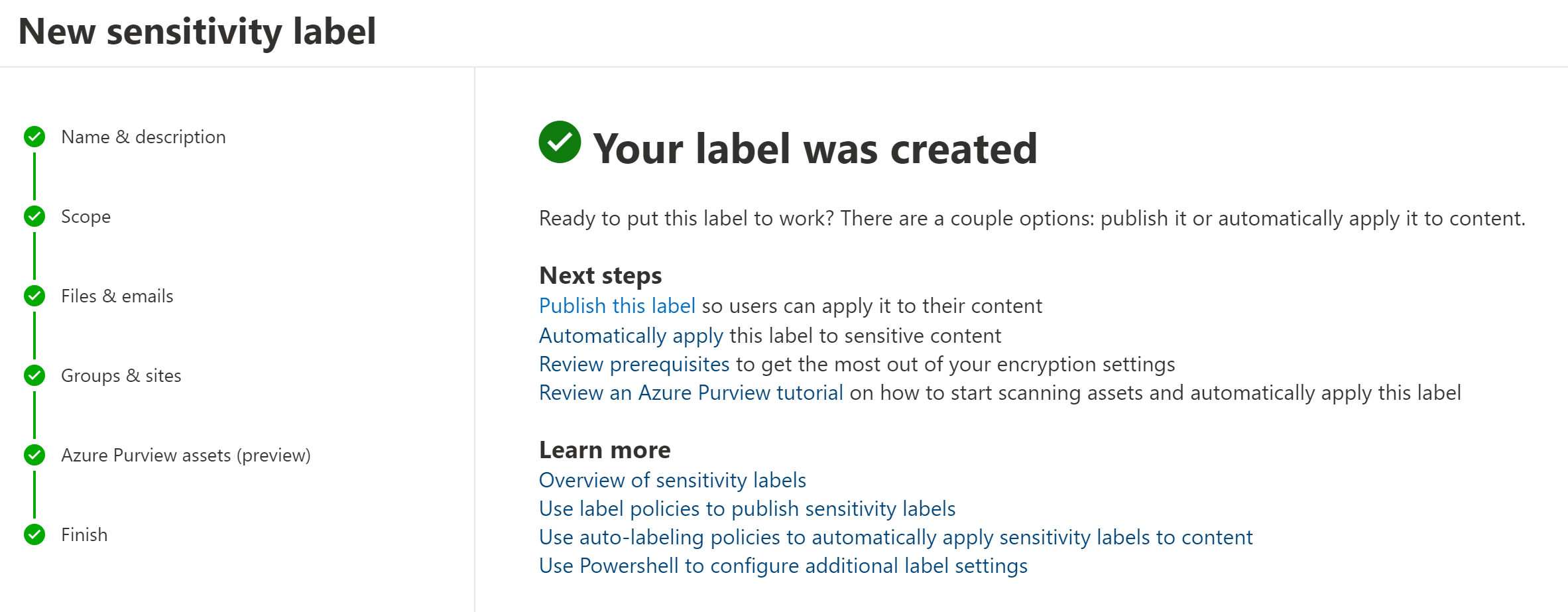Select Azure Purview assets (preview) step
This screenshot has height=612, width=1568.
[186, 455]
